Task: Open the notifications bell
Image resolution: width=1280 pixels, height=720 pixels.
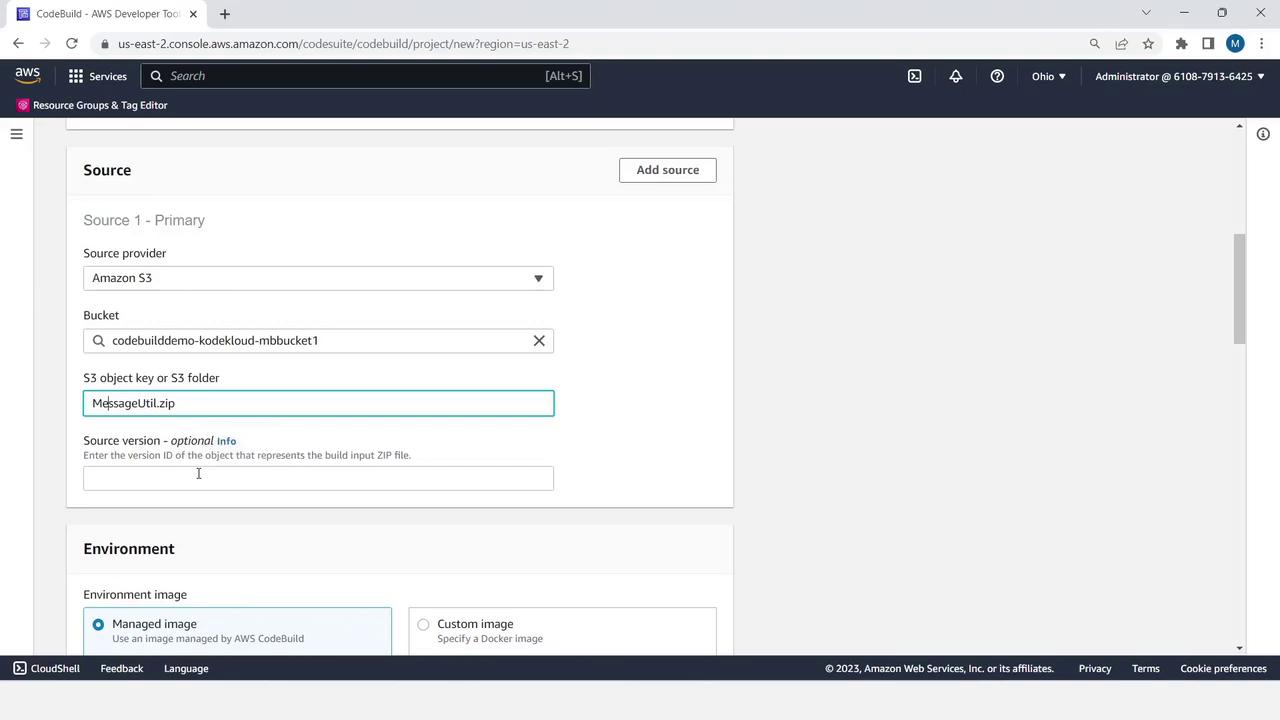Action: (x=956, y=76)
